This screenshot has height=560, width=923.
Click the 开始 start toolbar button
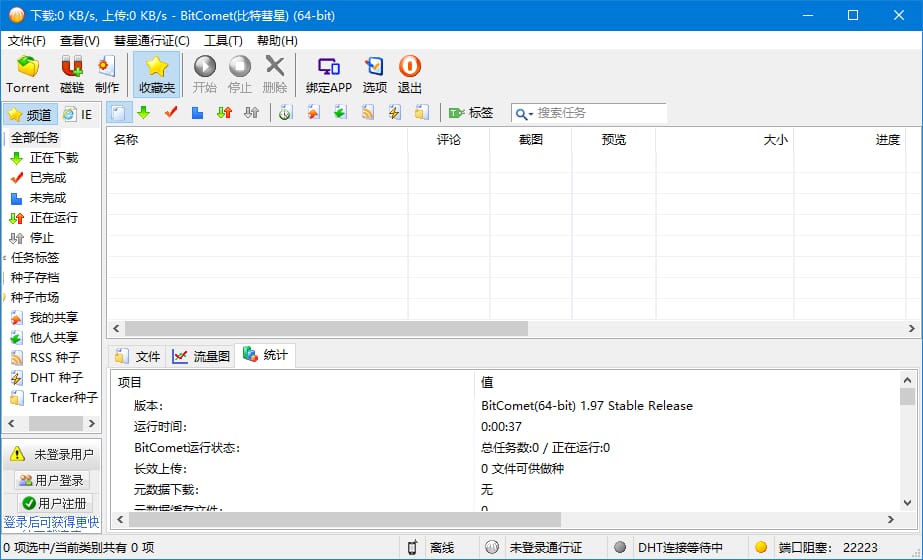205,74
